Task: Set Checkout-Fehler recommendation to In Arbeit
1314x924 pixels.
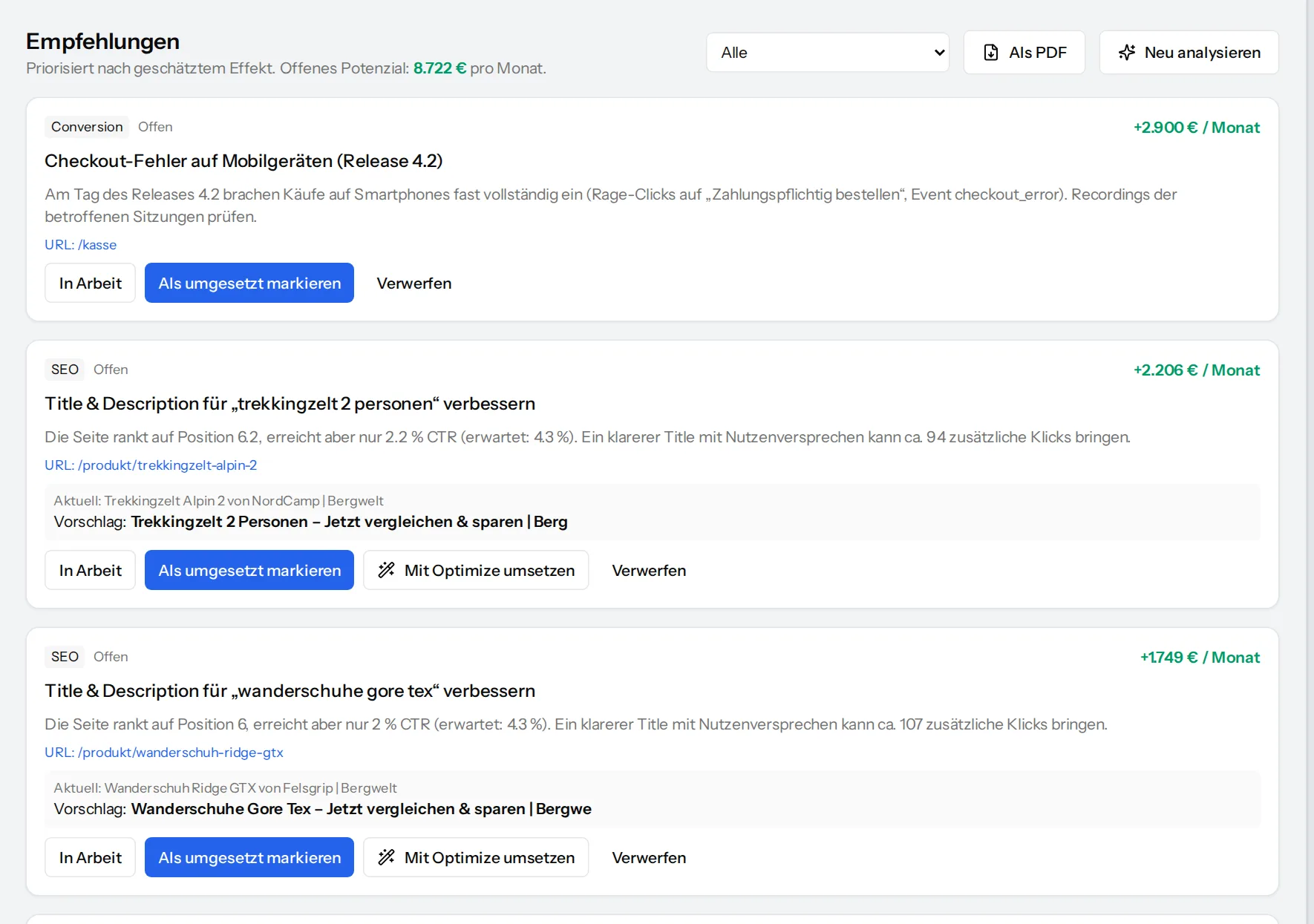Action: point(90,283)
